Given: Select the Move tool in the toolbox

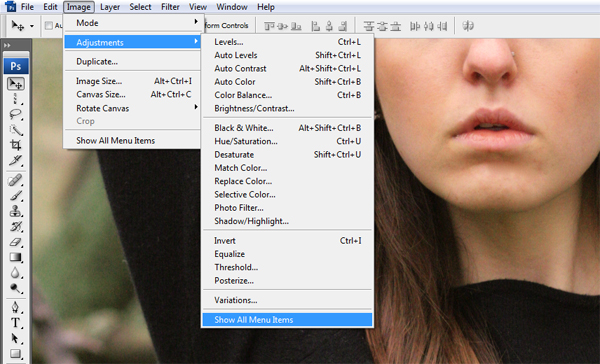Looking at the screenshot, I should coord(16,83).
